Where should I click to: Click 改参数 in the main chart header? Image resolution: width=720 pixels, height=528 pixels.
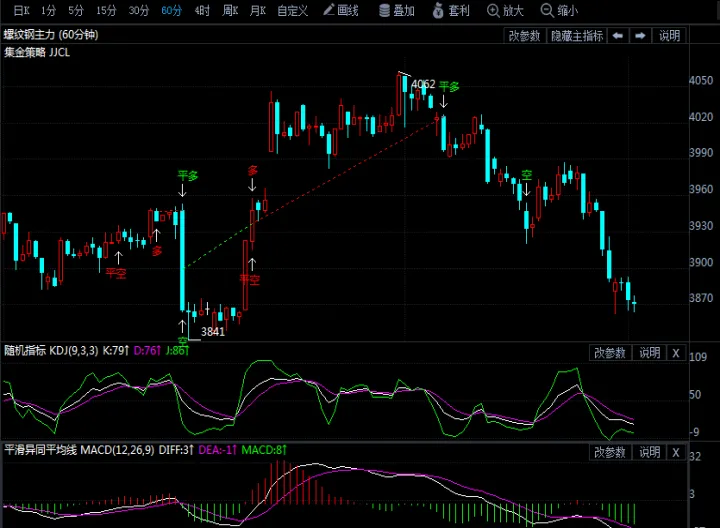524,36
